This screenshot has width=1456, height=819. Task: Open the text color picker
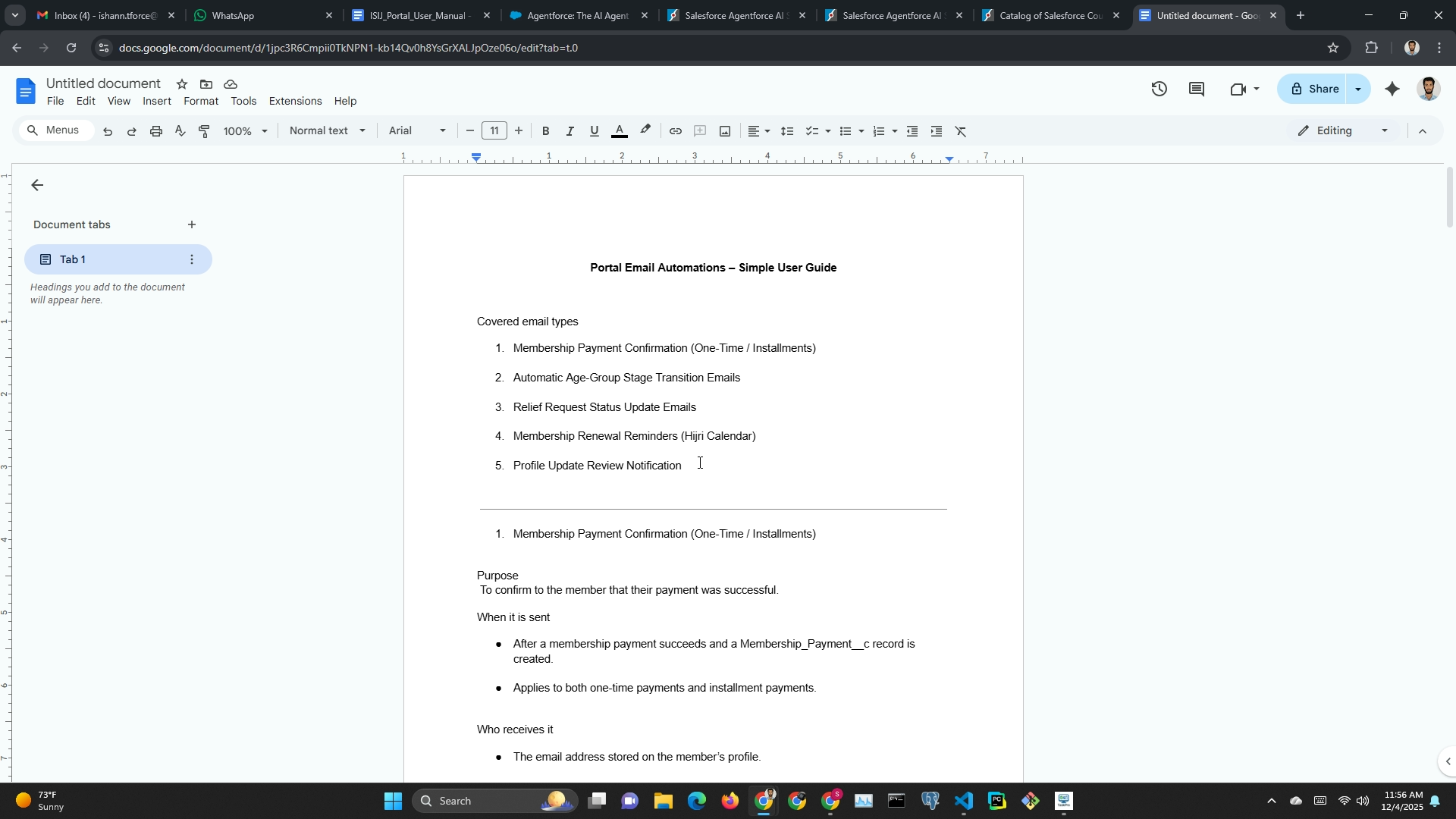[x=620, y=131]
